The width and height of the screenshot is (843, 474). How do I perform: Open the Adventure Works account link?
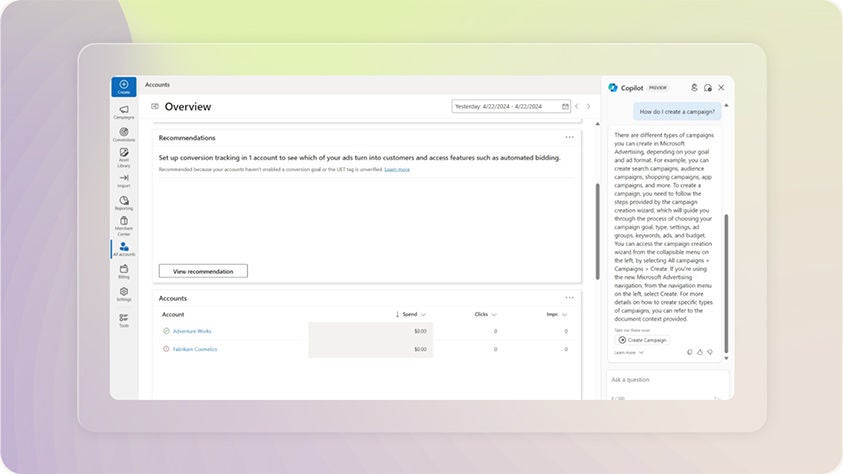click(192, 331)
